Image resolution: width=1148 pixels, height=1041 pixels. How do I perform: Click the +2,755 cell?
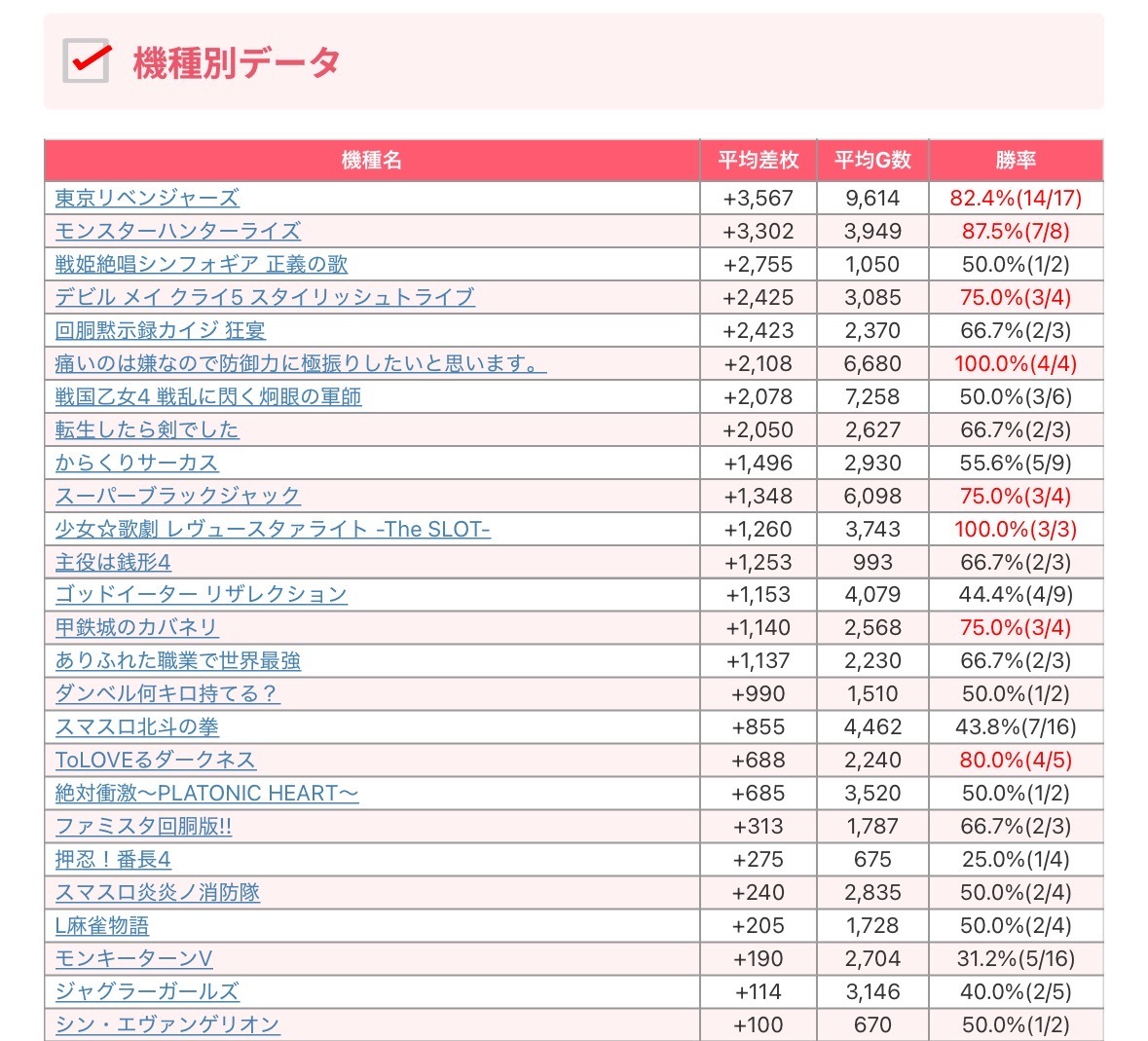click(x=759, y=264)
